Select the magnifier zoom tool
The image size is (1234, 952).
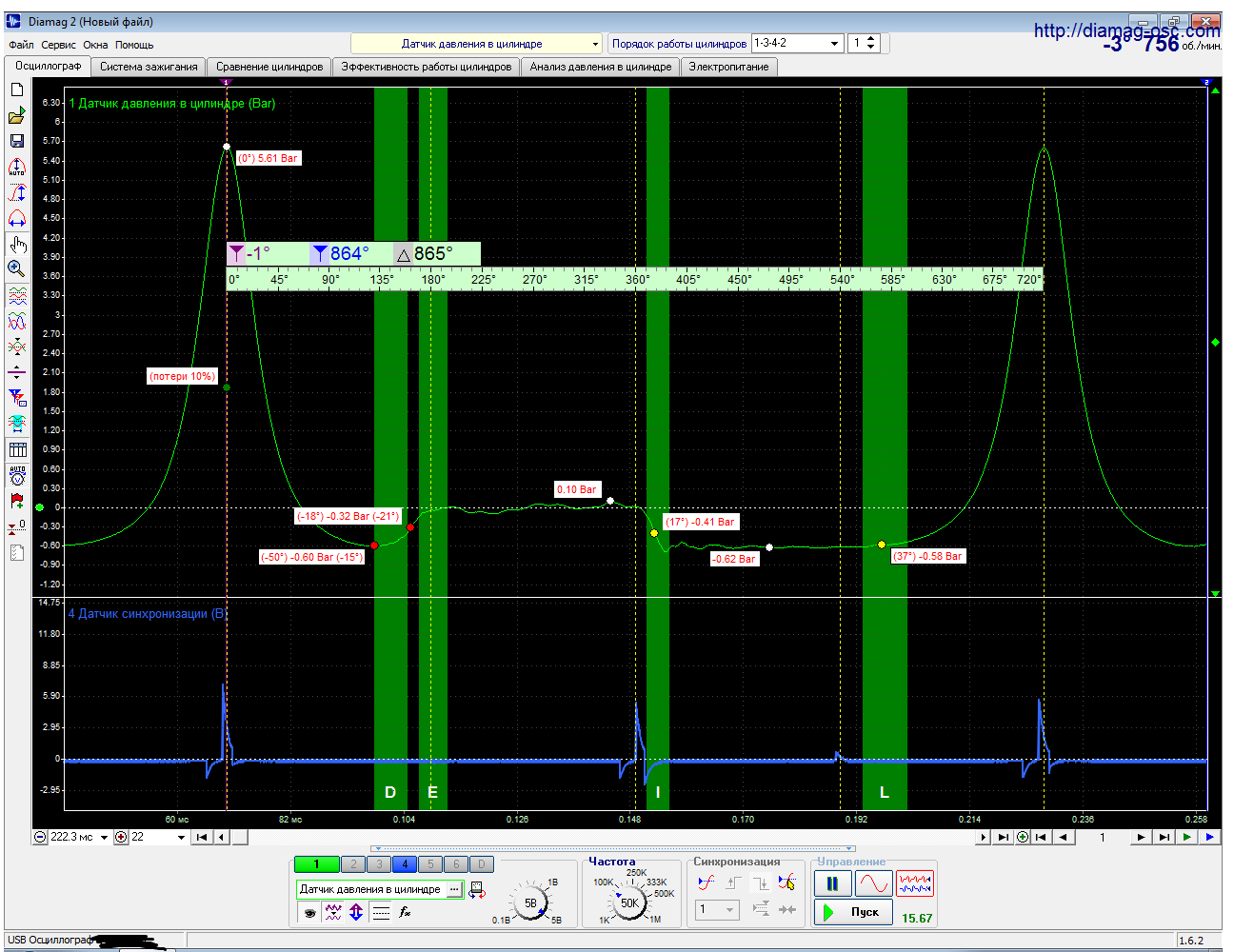click(x=17, y=269)
